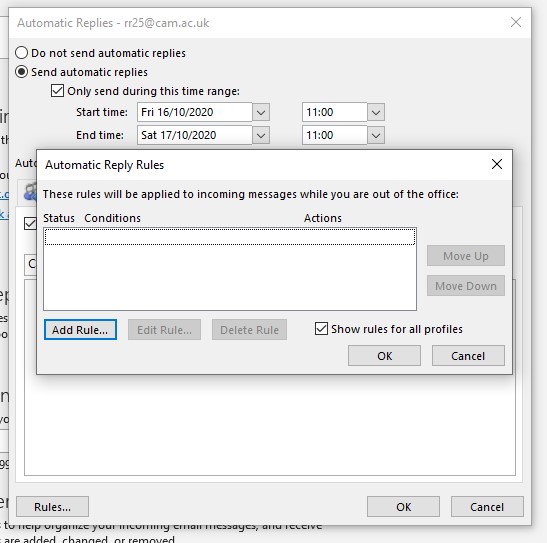Confirm Automatic Replies with bottom OK button
The width and height of the screenshot is (547, 543).
coord(403,506)
